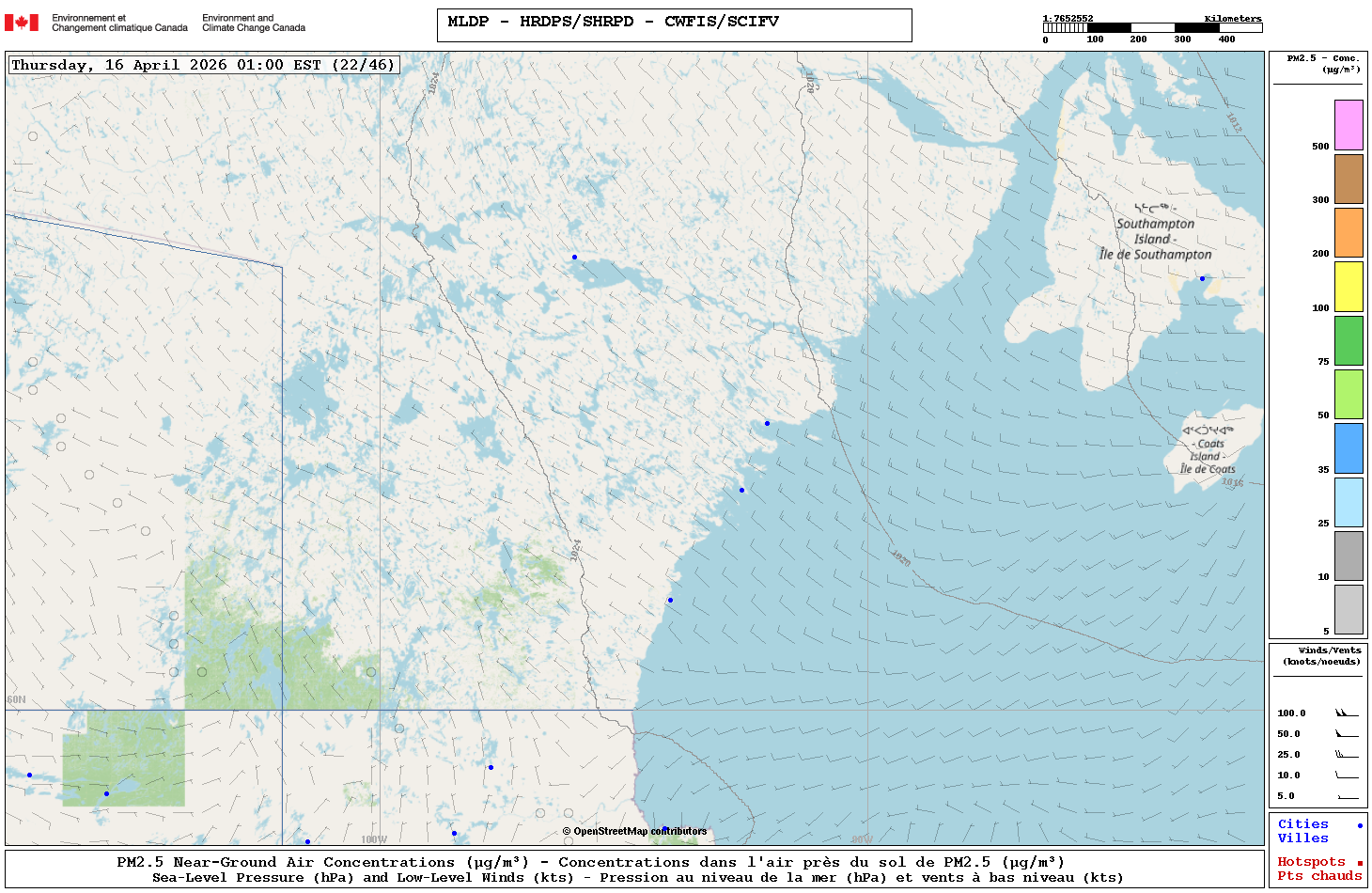The width and height of the screenshot is (1372, 893).
Task: Click the kilometers scale bar
Action: tap(1152, 28)
